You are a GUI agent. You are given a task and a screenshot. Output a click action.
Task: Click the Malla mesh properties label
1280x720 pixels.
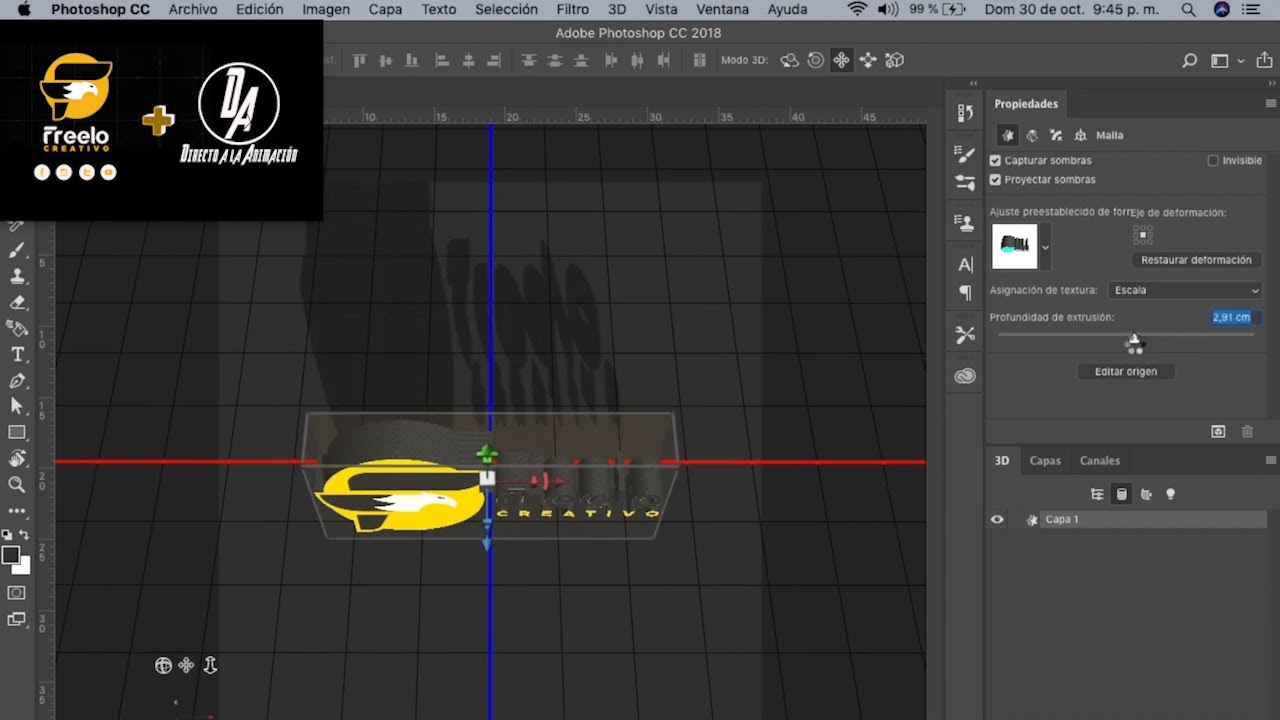[1109, 135]
